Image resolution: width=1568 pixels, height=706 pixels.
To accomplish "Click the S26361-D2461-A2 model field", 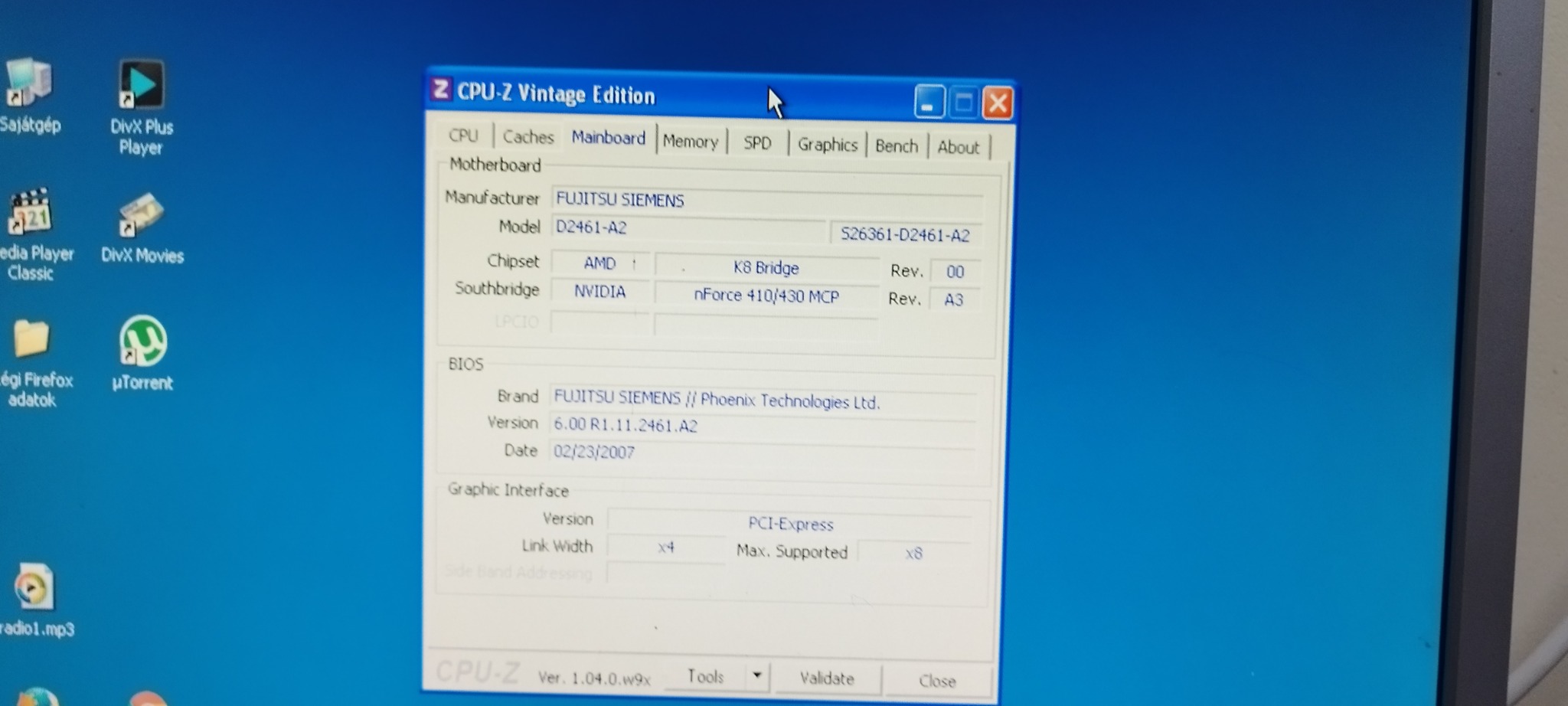I will [906, 235].
